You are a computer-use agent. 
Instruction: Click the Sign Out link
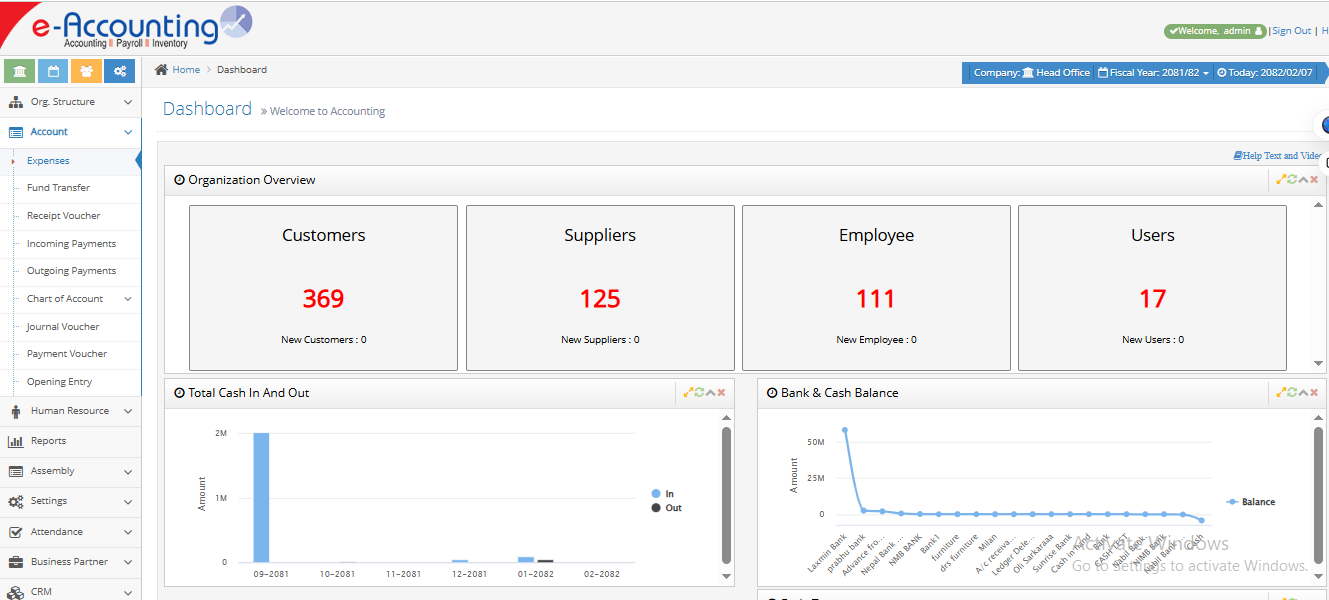coord(1291,31)
